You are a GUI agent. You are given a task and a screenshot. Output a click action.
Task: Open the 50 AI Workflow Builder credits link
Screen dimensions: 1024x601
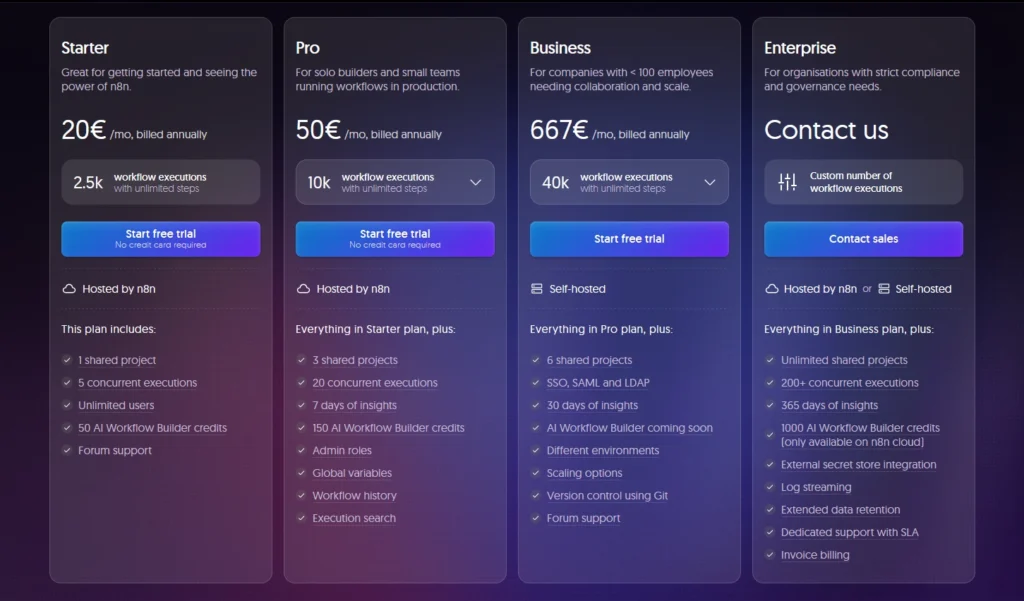[x=152, y=428]
